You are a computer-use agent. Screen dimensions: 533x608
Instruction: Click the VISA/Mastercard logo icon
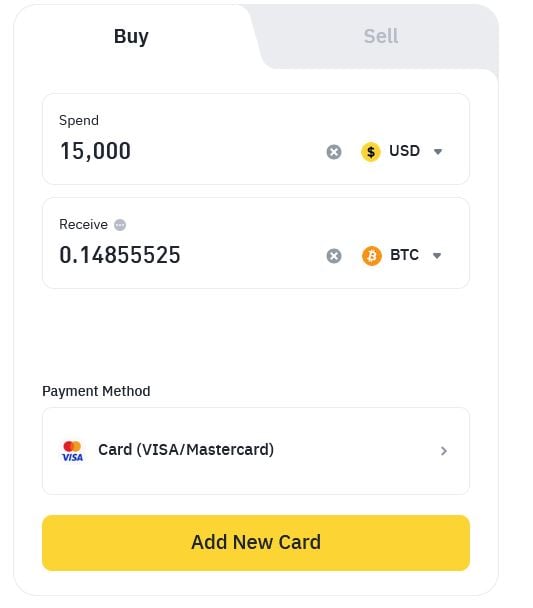click(x=72, y=451)
